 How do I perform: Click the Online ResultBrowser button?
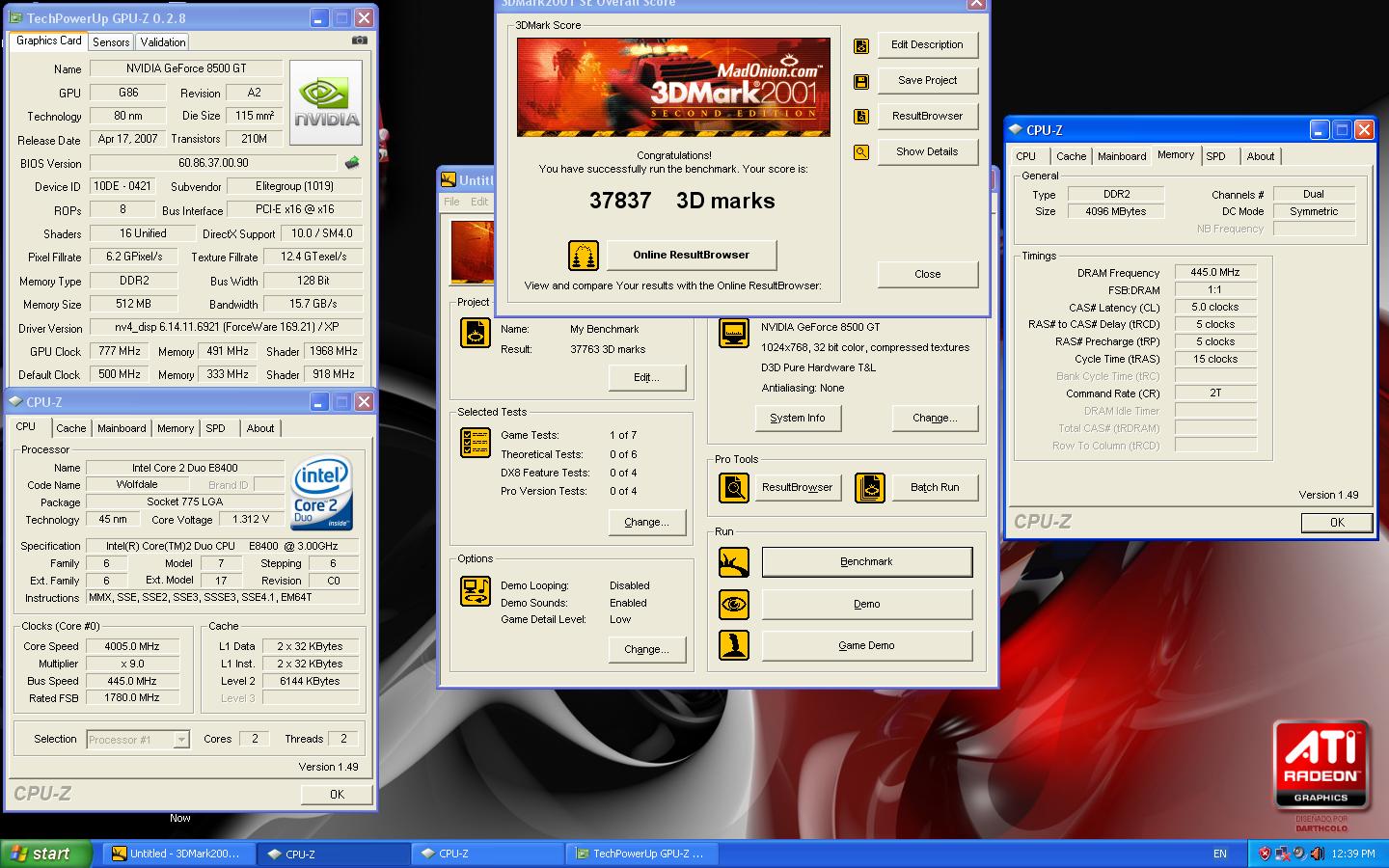[x=691, y=255]
